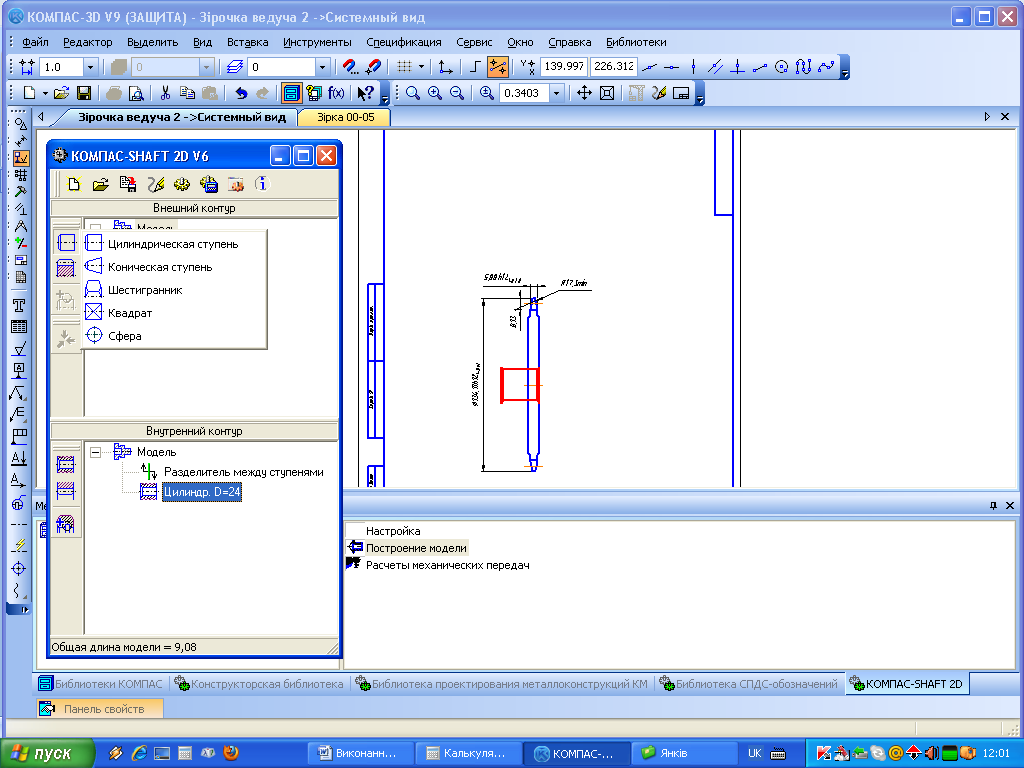
Task: Click the X coordinate field 139.997
Action: 564,67
